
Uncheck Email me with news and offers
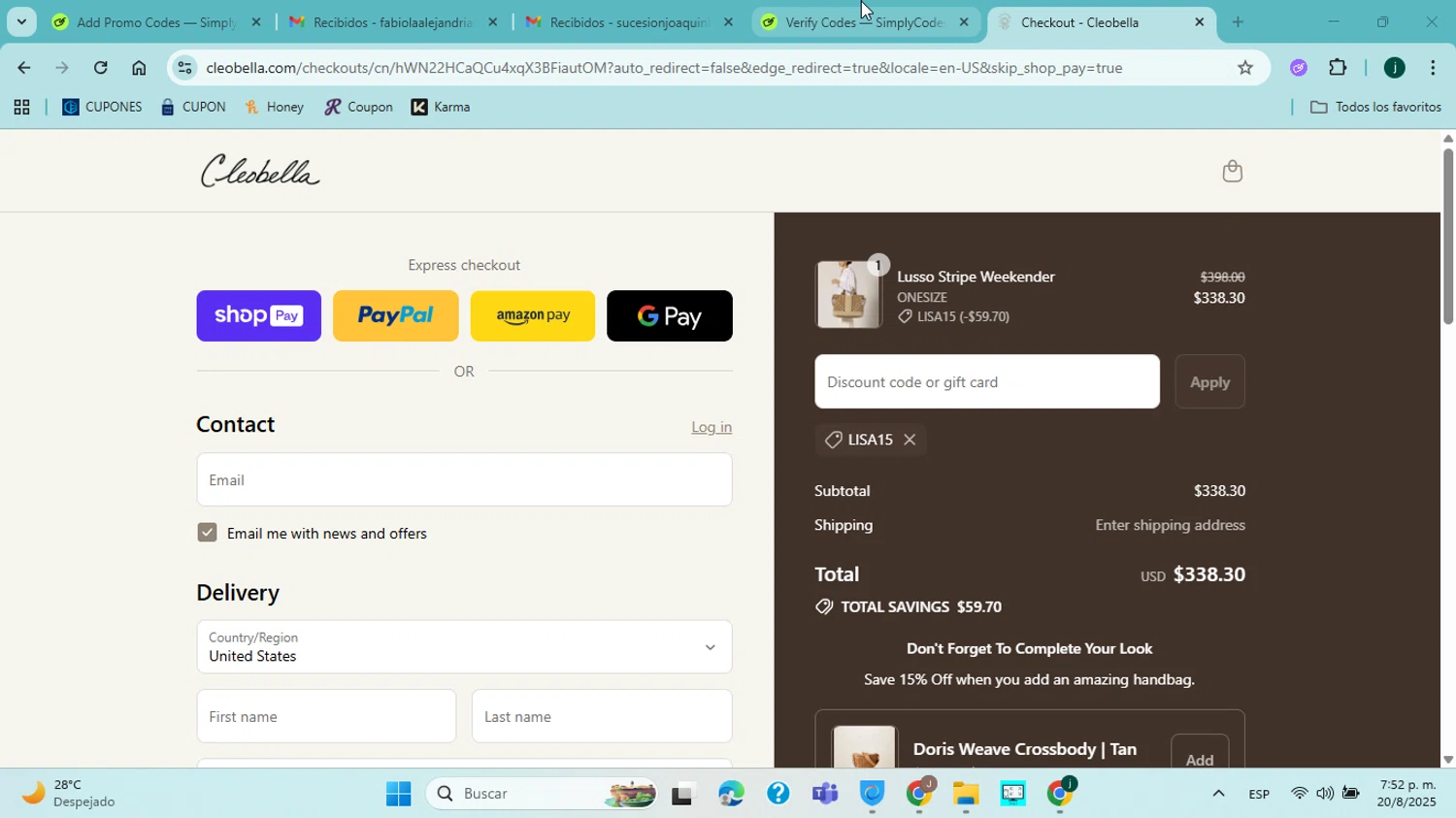pyautogui.click(x=207, y=532)
